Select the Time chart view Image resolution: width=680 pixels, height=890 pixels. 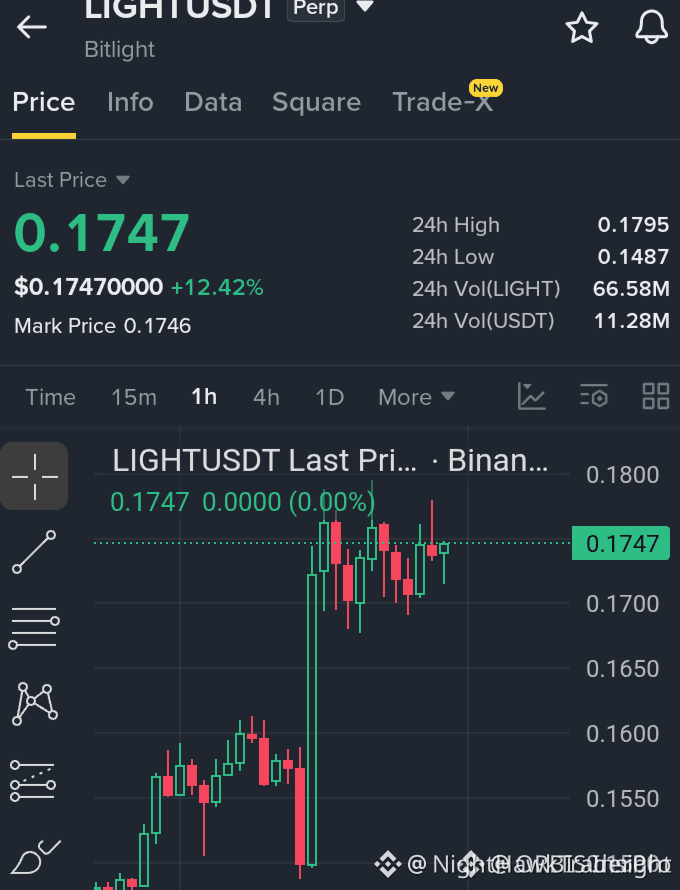51,397
